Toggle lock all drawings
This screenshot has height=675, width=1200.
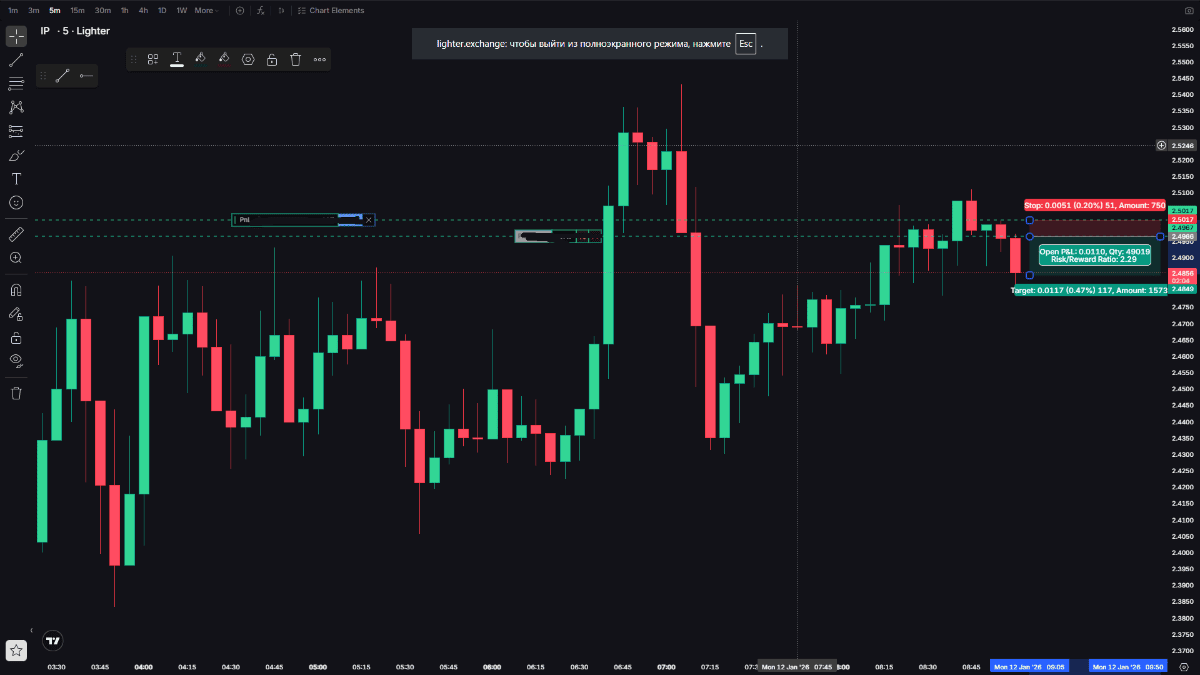[16, 338]
